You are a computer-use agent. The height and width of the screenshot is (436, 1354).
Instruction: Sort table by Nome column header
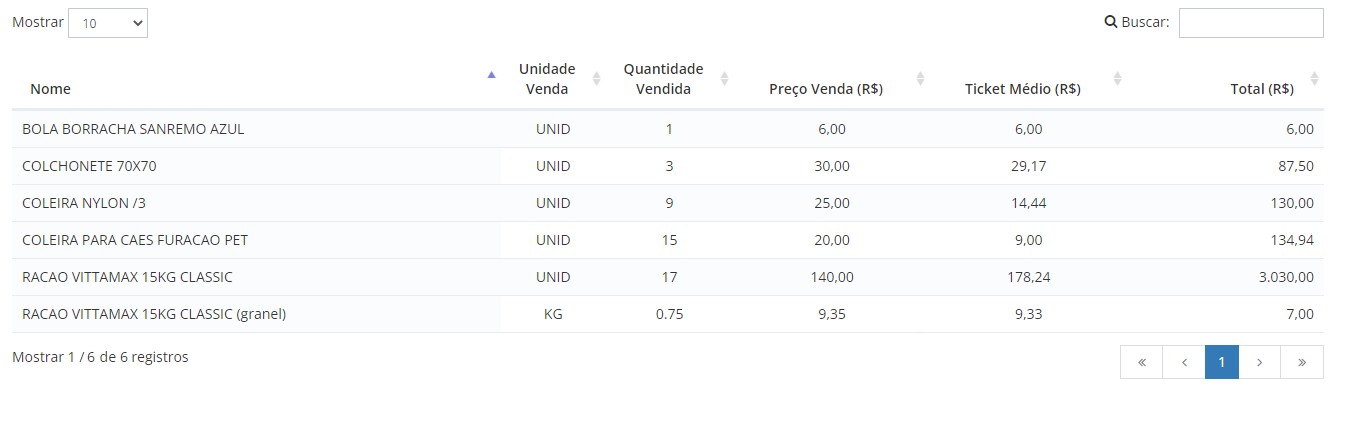50,89
